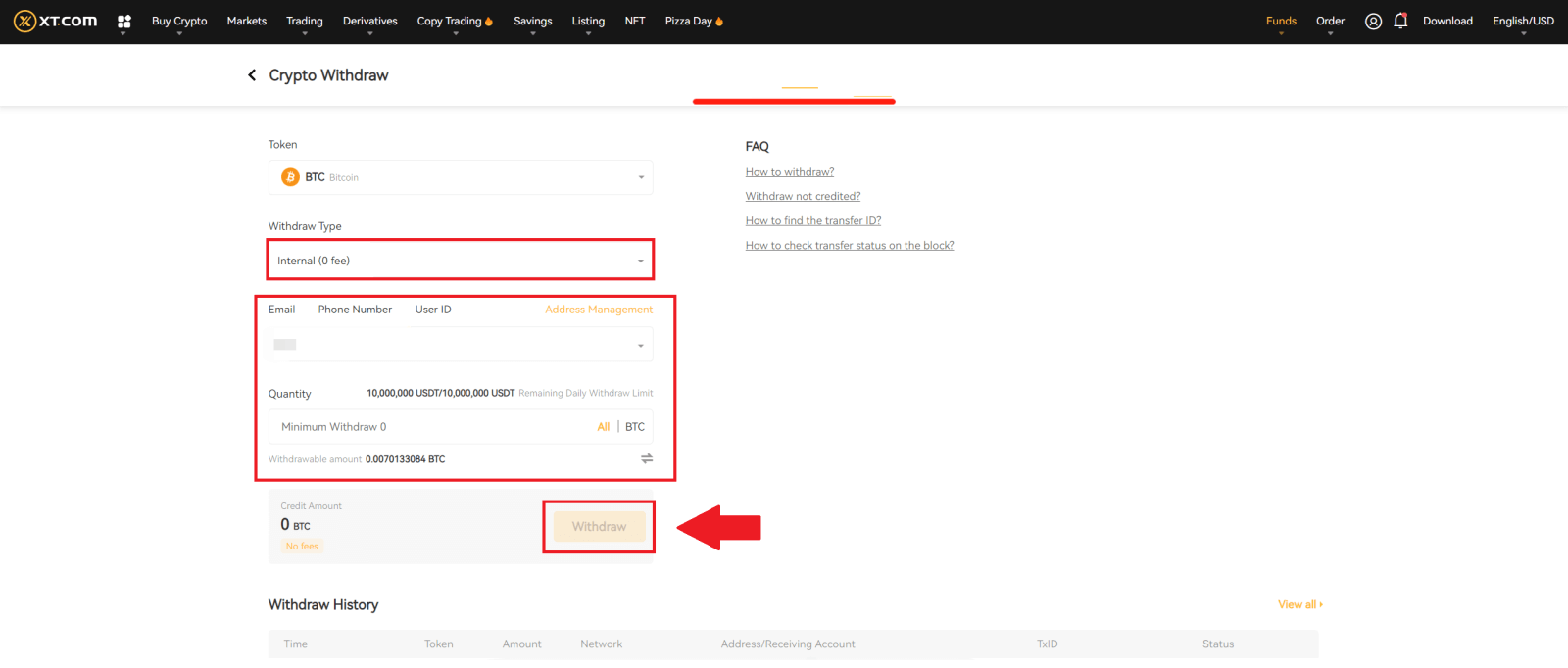
Task: Click the Remaining Daily Withdraw Limit text
Action: [585, 394]
